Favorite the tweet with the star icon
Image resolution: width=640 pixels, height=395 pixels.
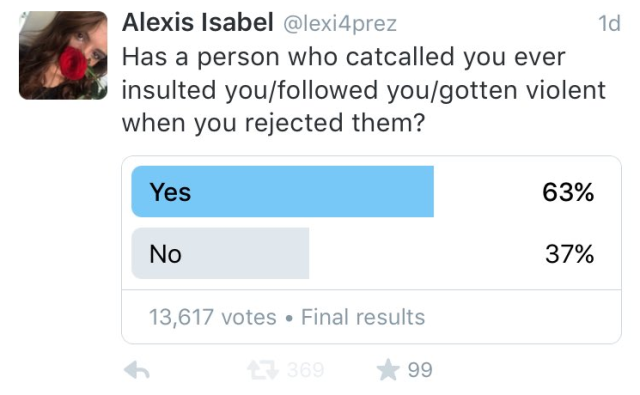pos(388,369)
